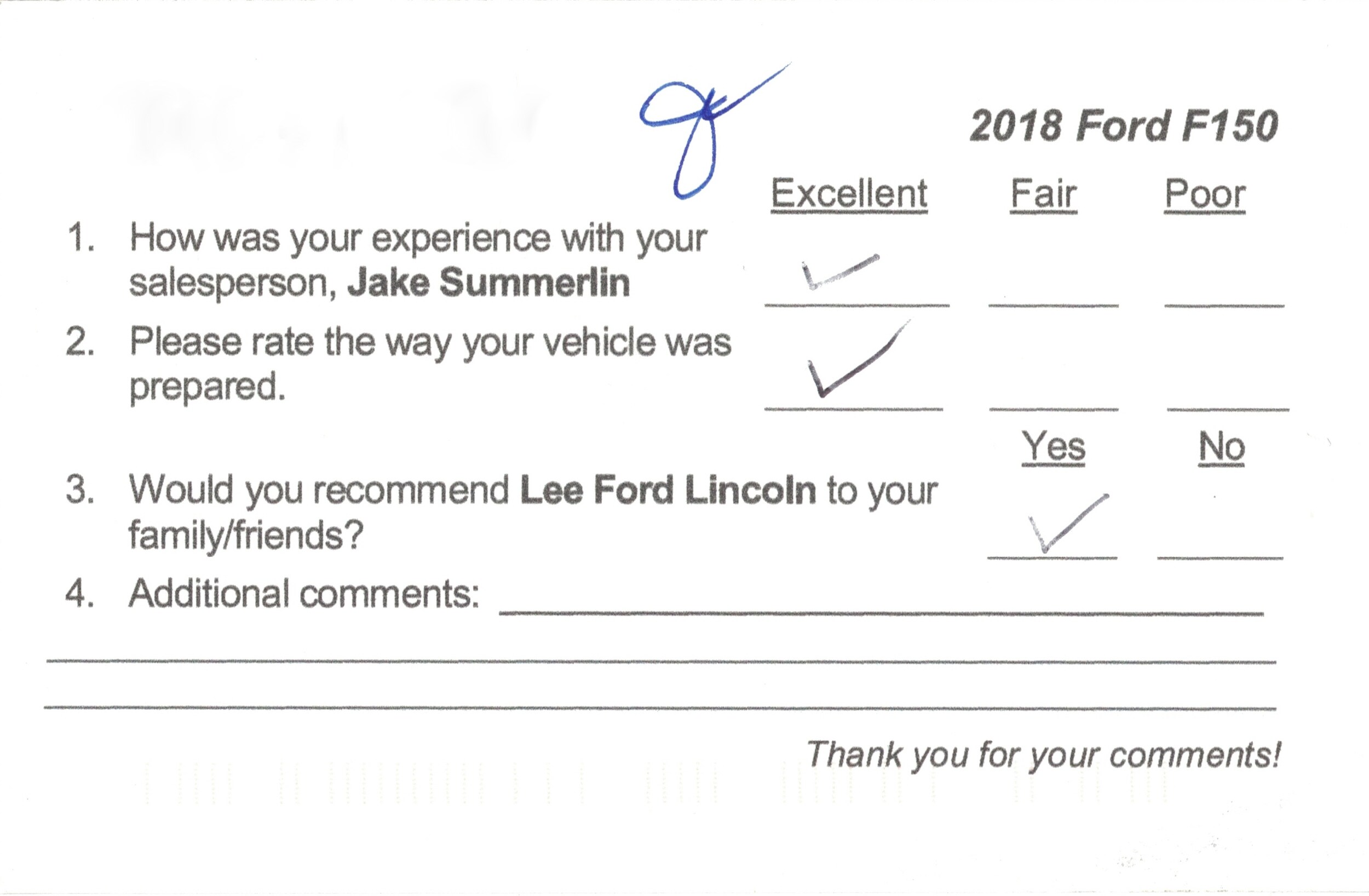Screen dimensions: 1369x896
Task: Click the bold name Jake Summerlin
Action: pos(488,283)
